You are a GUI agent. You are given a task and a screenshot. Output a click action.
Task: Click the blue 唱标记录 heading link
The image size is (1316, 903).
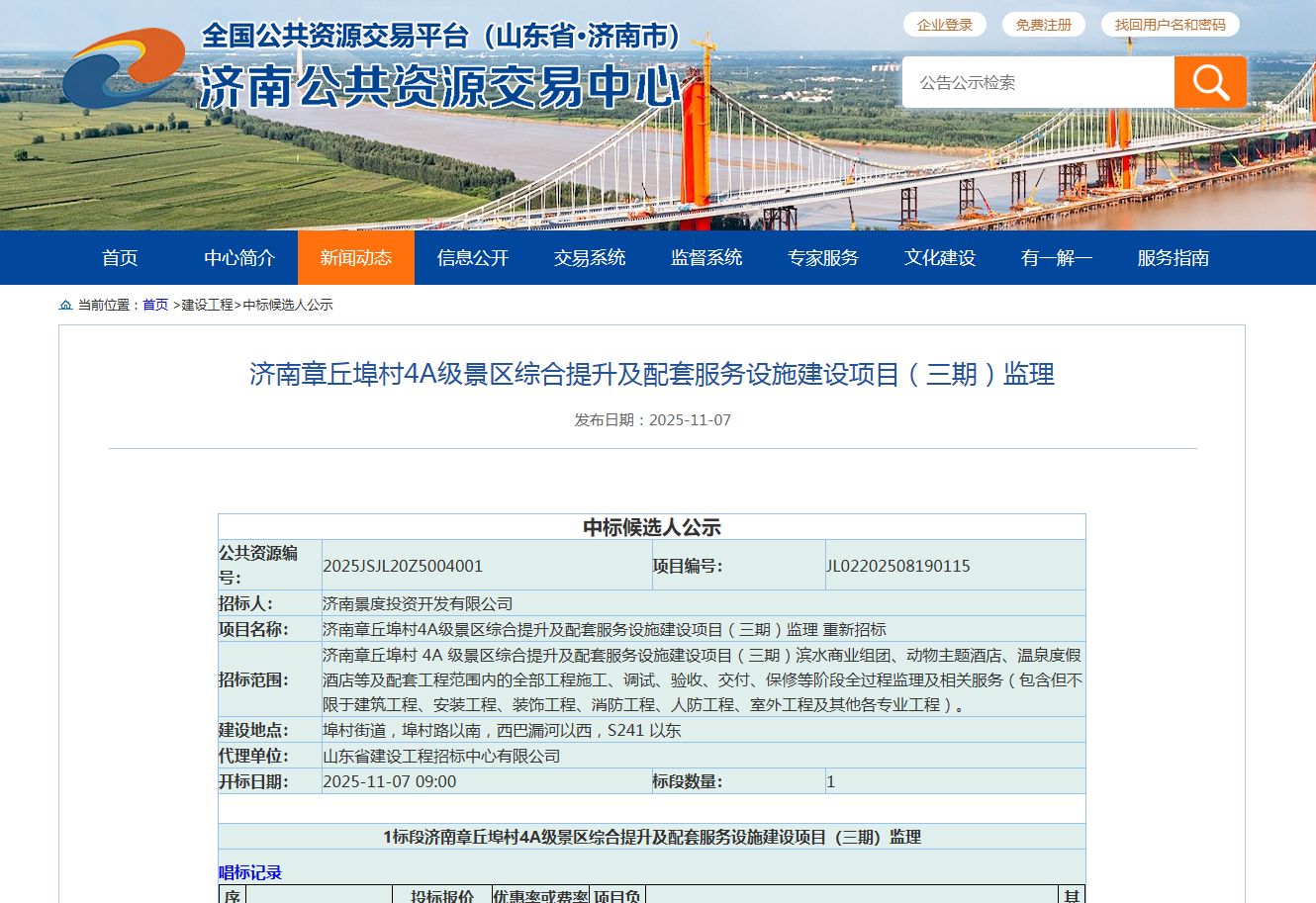coord(250,872)
